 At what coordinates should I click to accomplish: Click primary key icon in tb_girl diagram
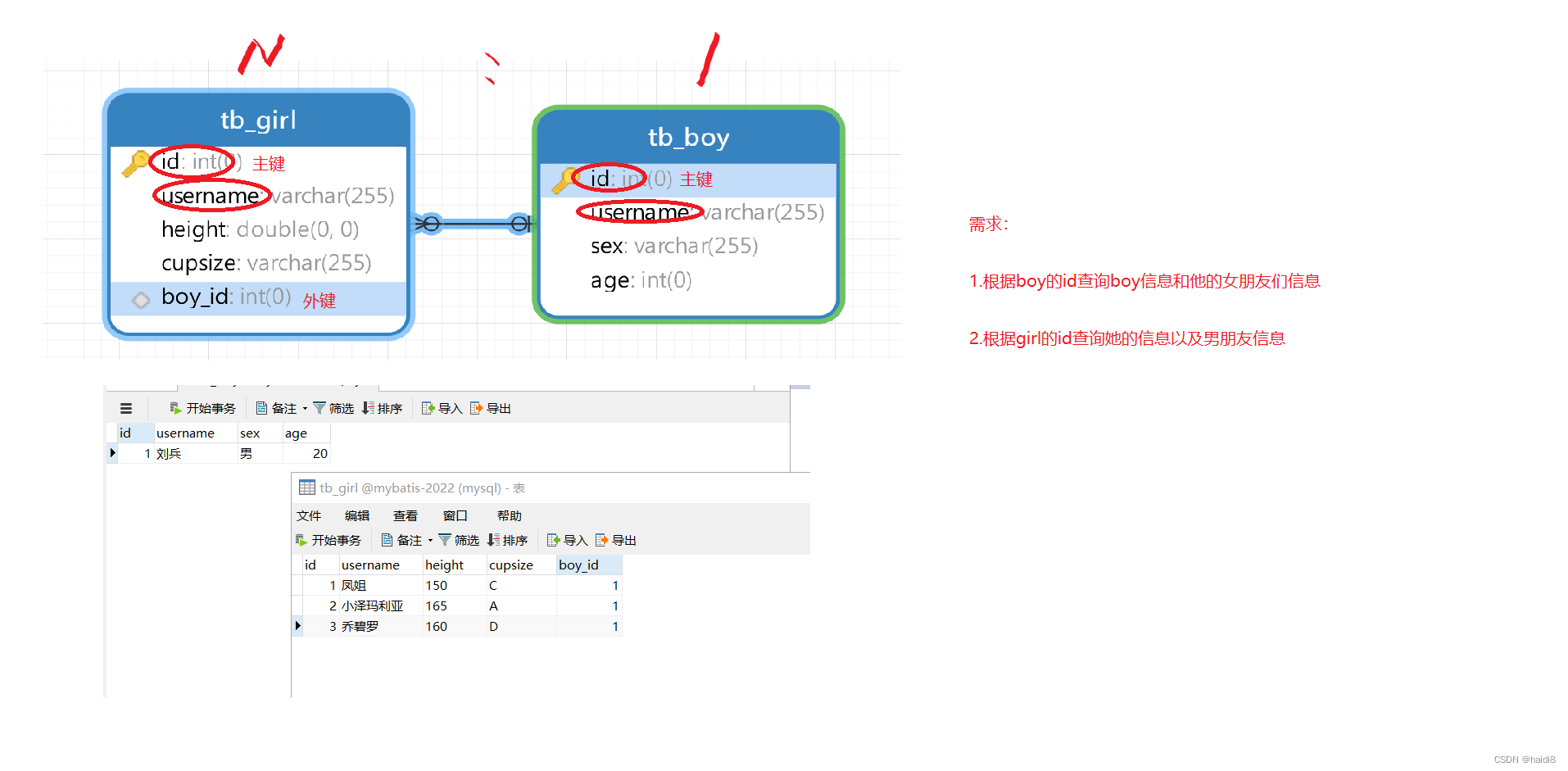(136, 163)
